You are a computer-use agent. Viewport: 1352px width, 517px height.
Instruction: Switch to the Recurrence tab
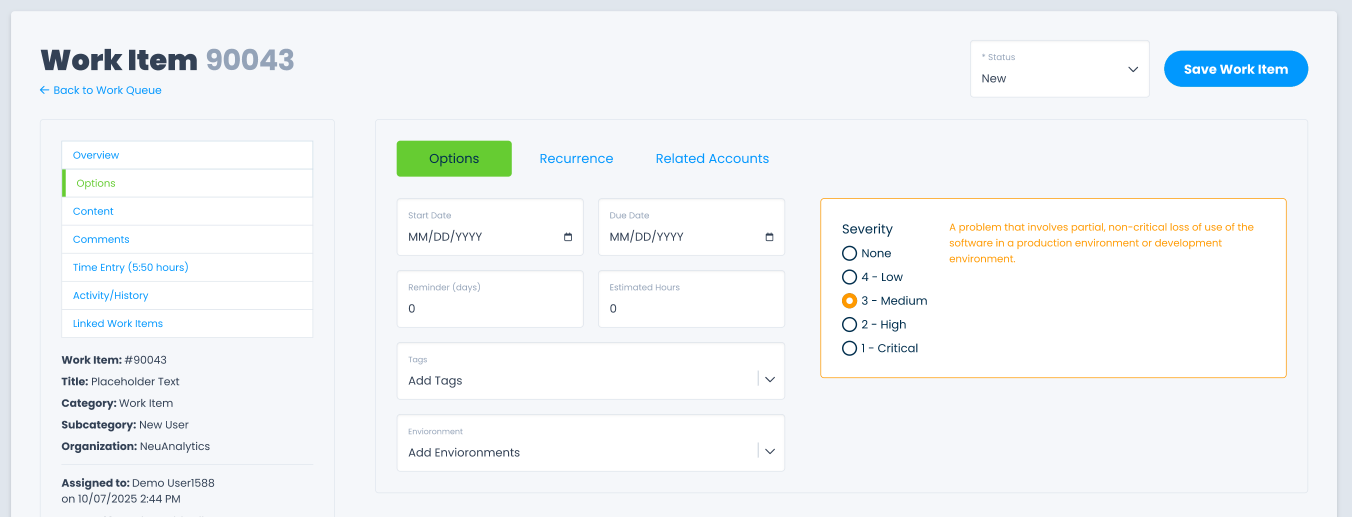pyautogui.click(x=576, y=159)
